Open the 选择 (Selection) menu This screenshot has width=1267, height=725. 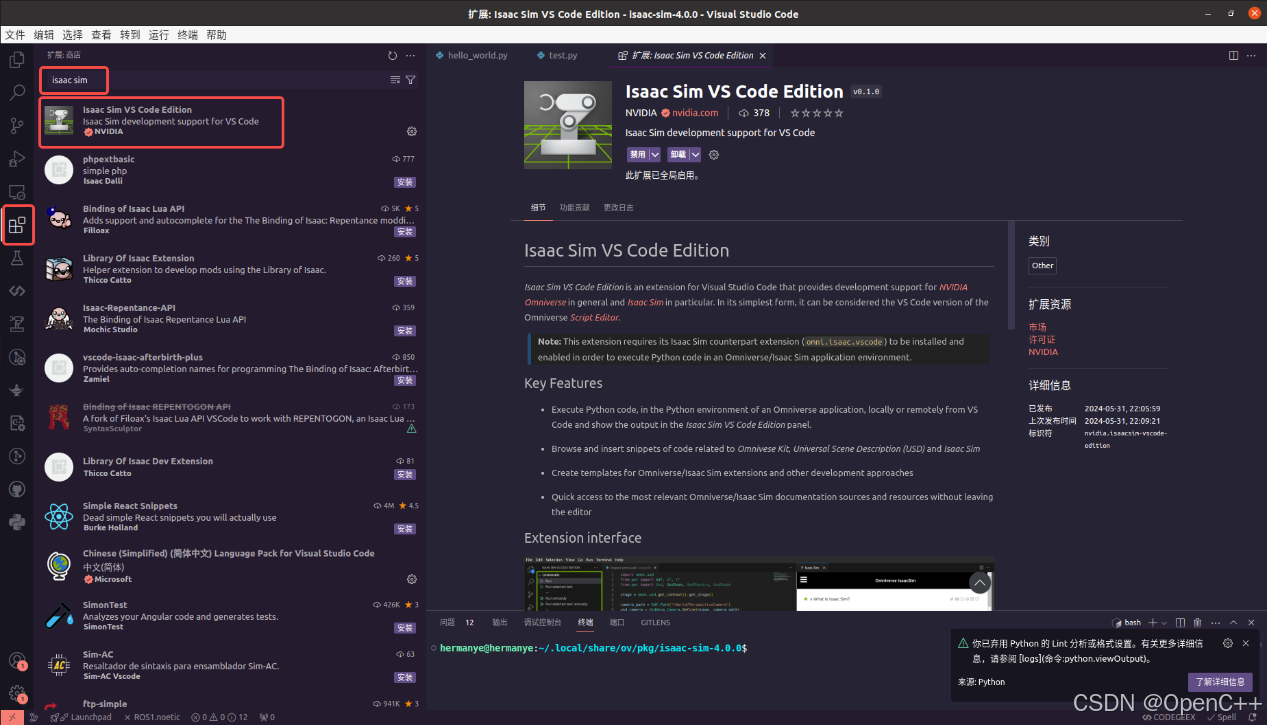72,34
